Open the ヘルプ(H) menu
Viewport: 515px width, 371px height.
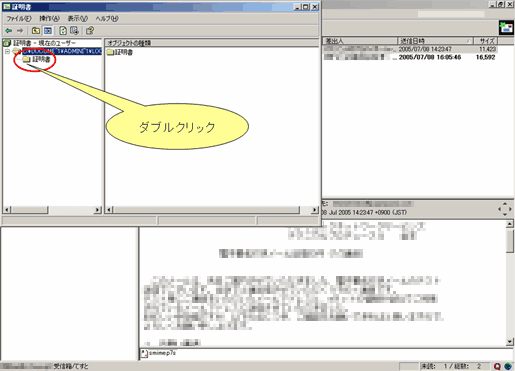coord(107,19)
